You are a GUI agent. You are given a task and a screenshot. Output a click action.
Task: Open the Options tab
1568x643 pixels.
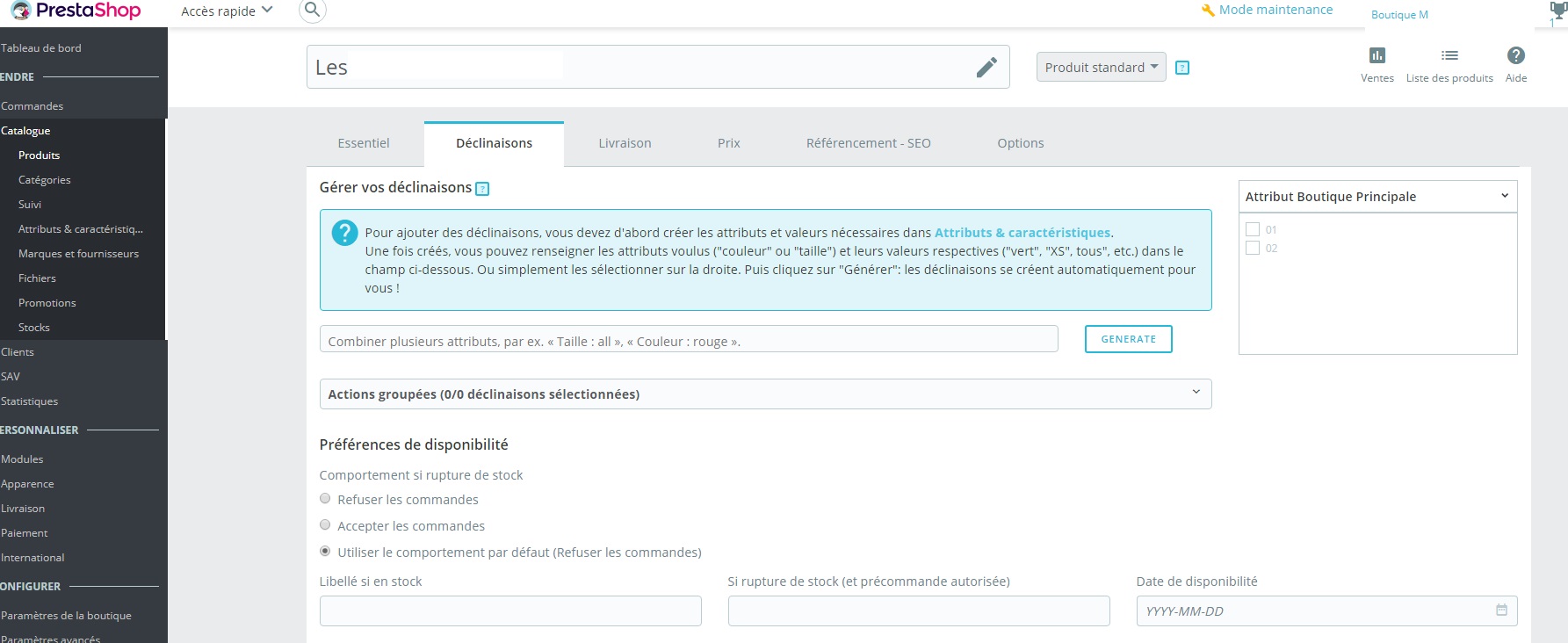[x=1021, y=143]
